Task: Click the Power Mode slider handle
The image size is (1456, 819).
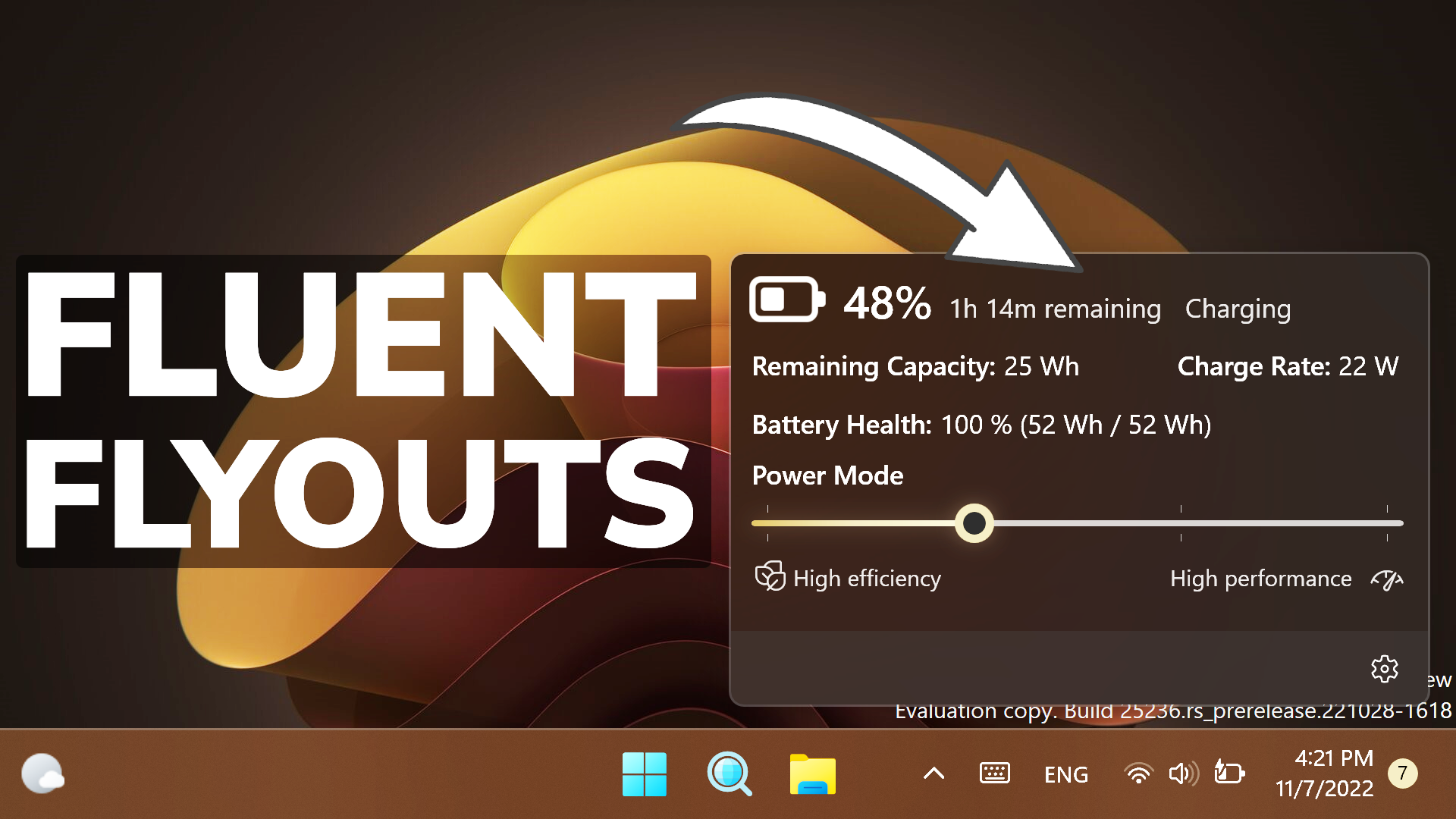Action: coord(975,523)
